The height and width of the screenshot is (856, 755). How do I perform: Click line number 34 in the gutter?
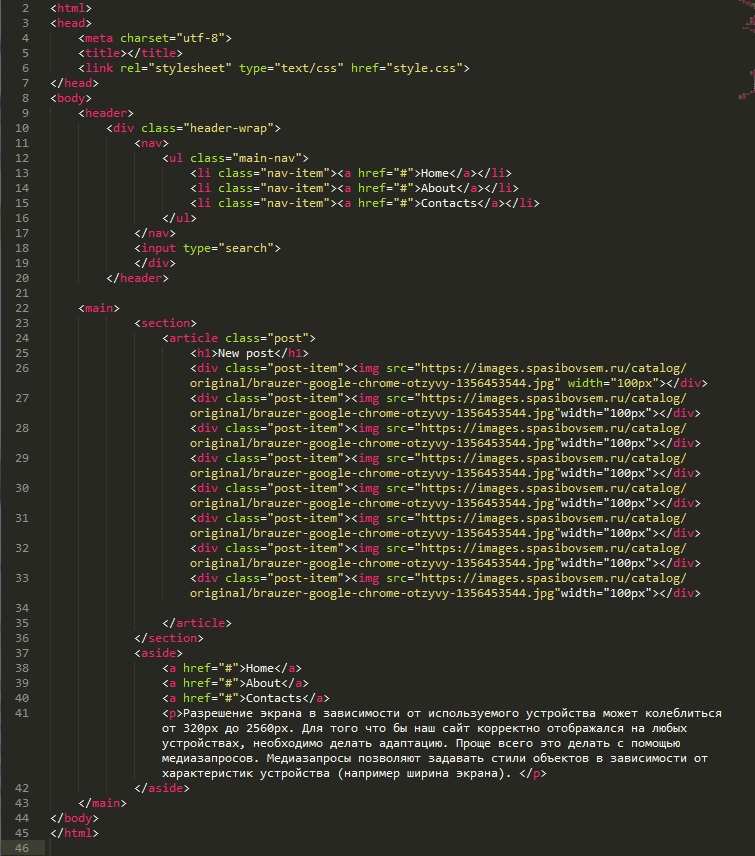click(x=22, y=608)
